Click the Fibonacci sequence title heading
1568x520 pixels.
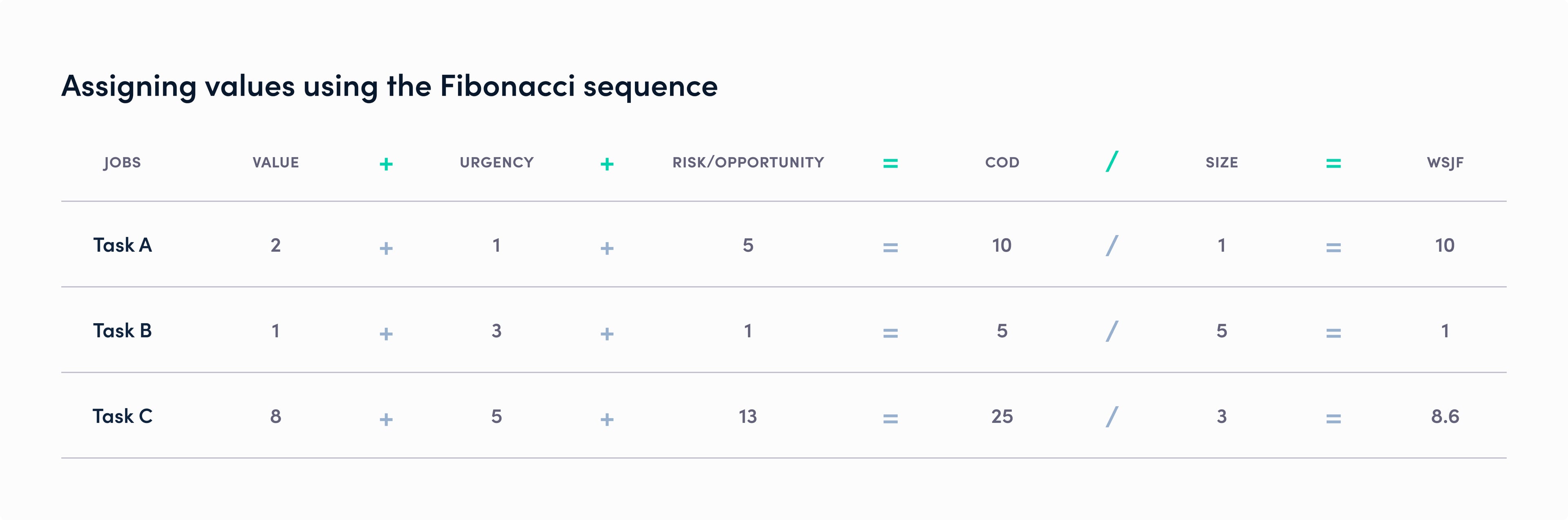coord(390,86)
